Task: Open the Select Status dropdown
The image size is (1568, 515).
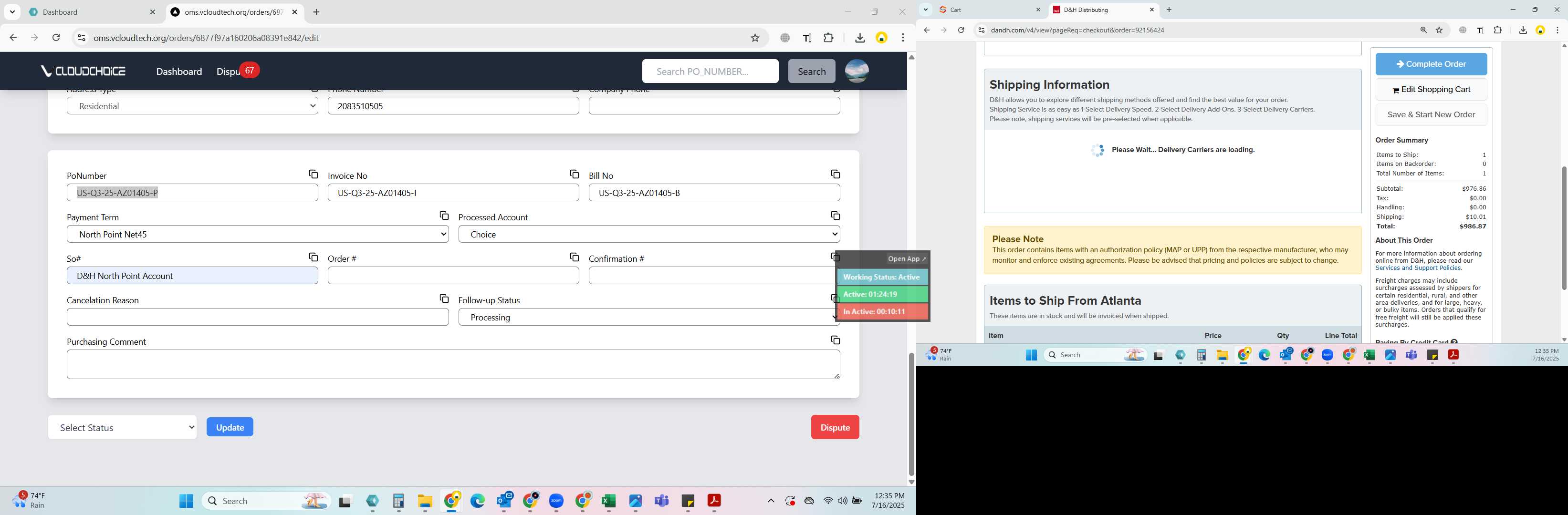Action: point(122,427)
